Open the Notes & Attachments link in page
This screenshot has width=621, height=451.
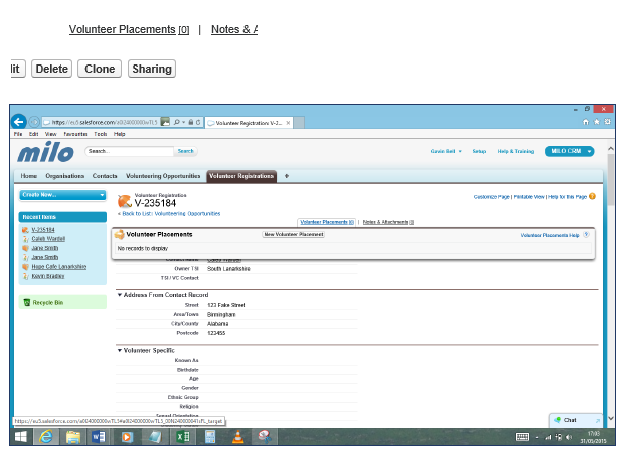pos(388,222)
